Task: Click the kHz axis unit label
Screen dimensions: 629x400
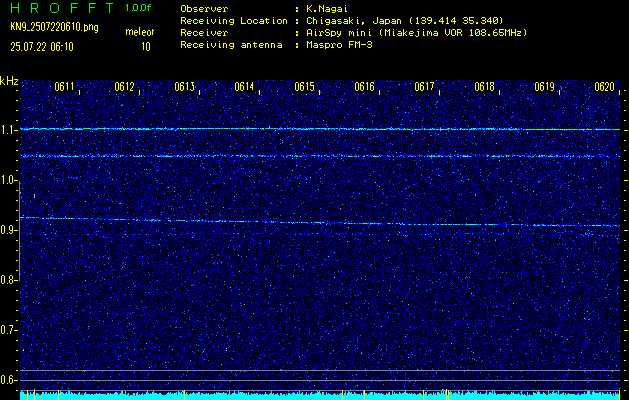Action: [9, 81]
